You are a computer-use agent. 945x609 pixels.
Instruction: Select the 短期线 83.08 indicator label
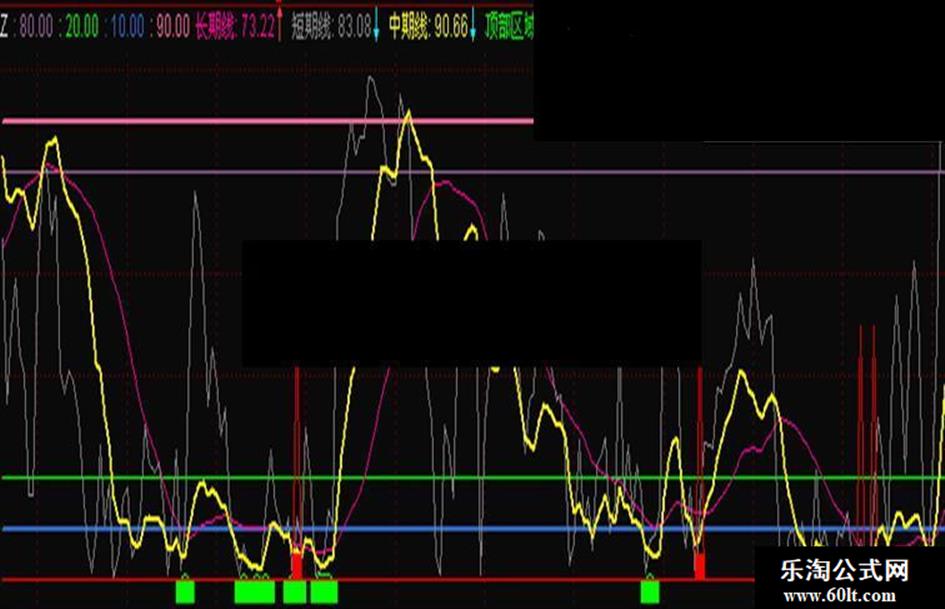pos(331,27)
